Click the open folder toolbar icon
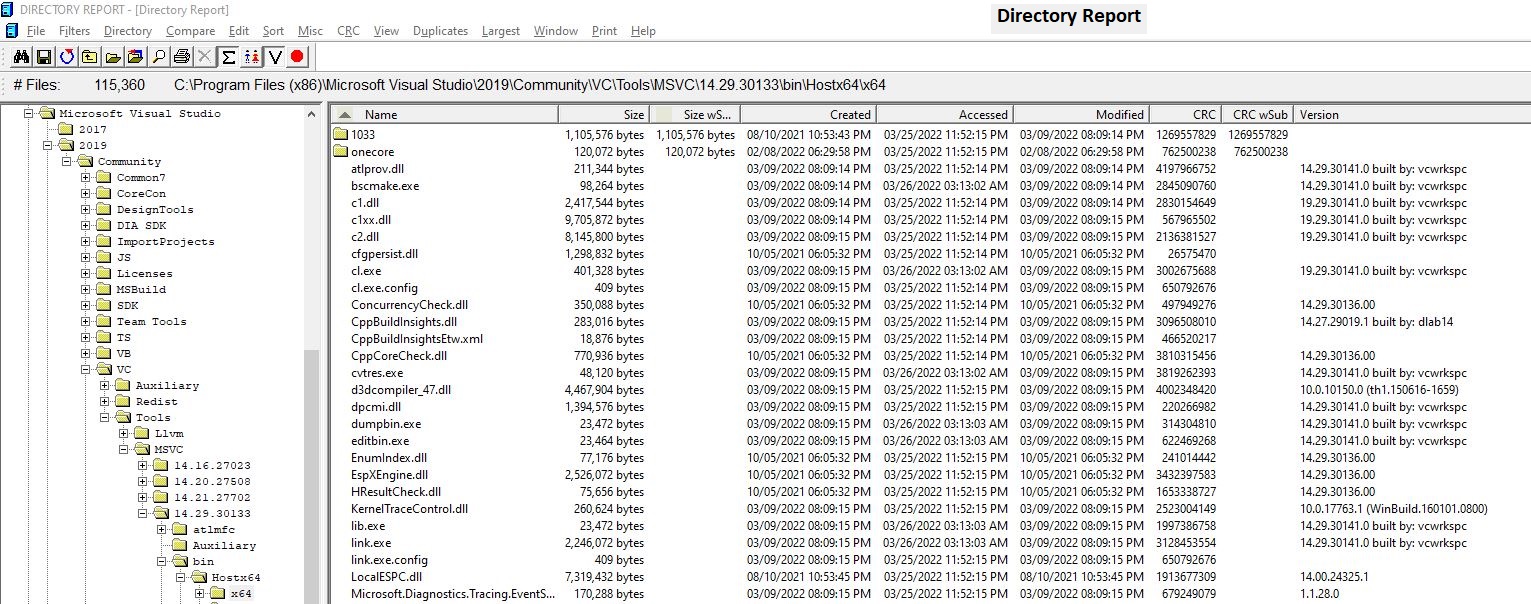1531x604 pixels. [x=112, y=57]
